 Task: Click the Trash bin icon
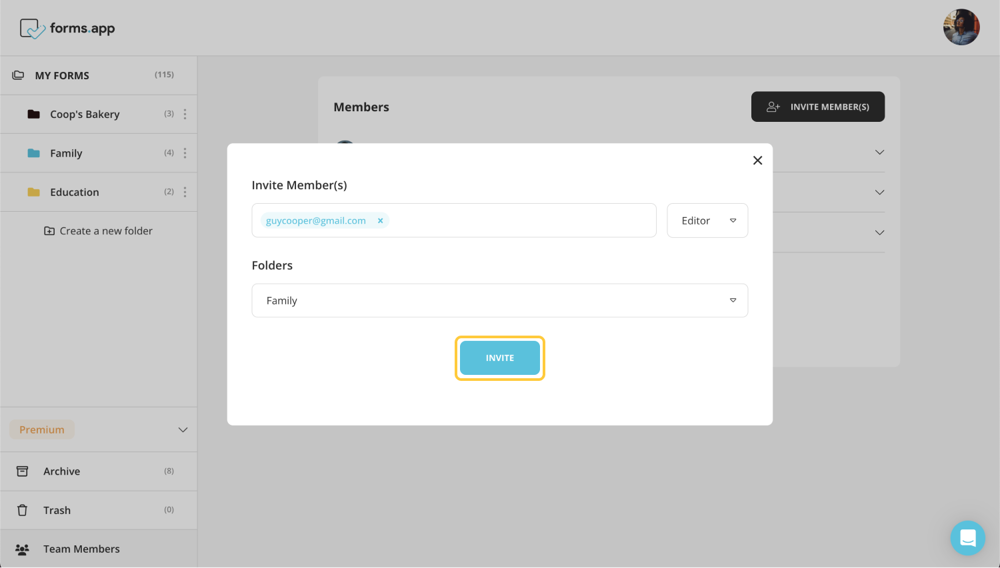click(x=22, y=510)
